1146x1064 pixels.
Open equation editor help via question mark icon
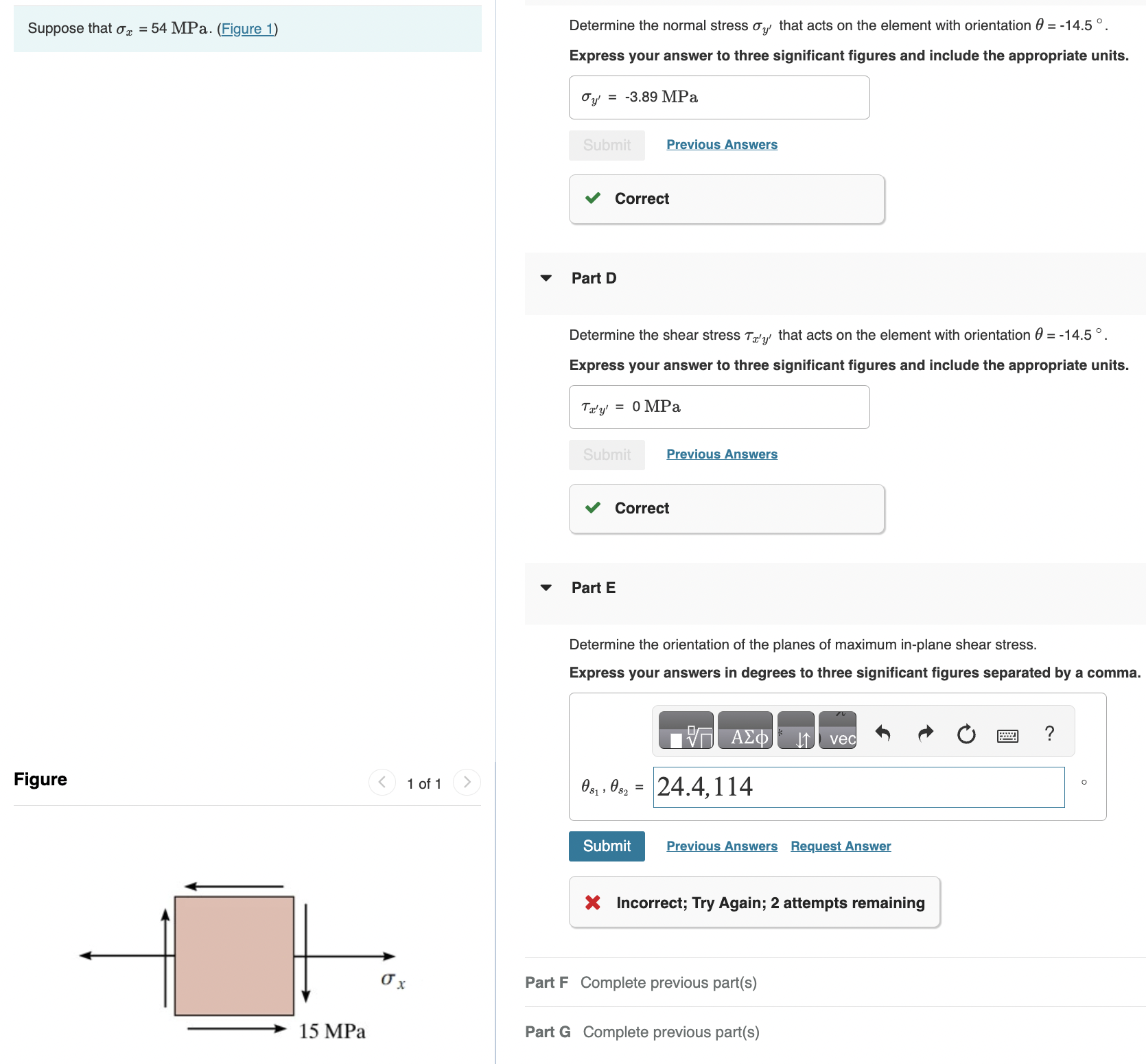click(1049, 733)
